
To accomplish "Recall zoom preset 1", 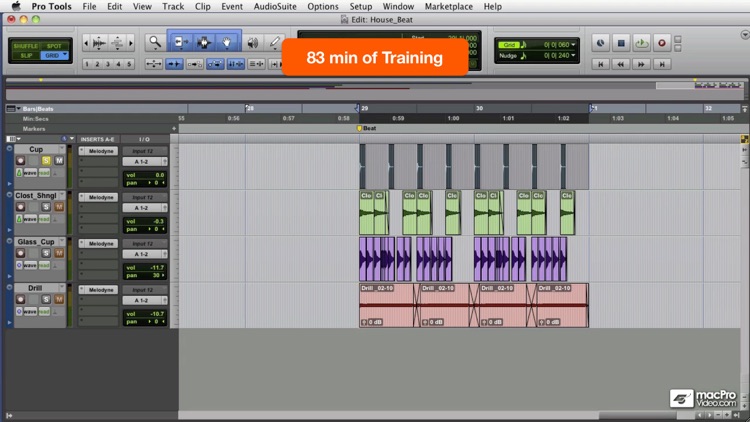I will pos(87,64).
